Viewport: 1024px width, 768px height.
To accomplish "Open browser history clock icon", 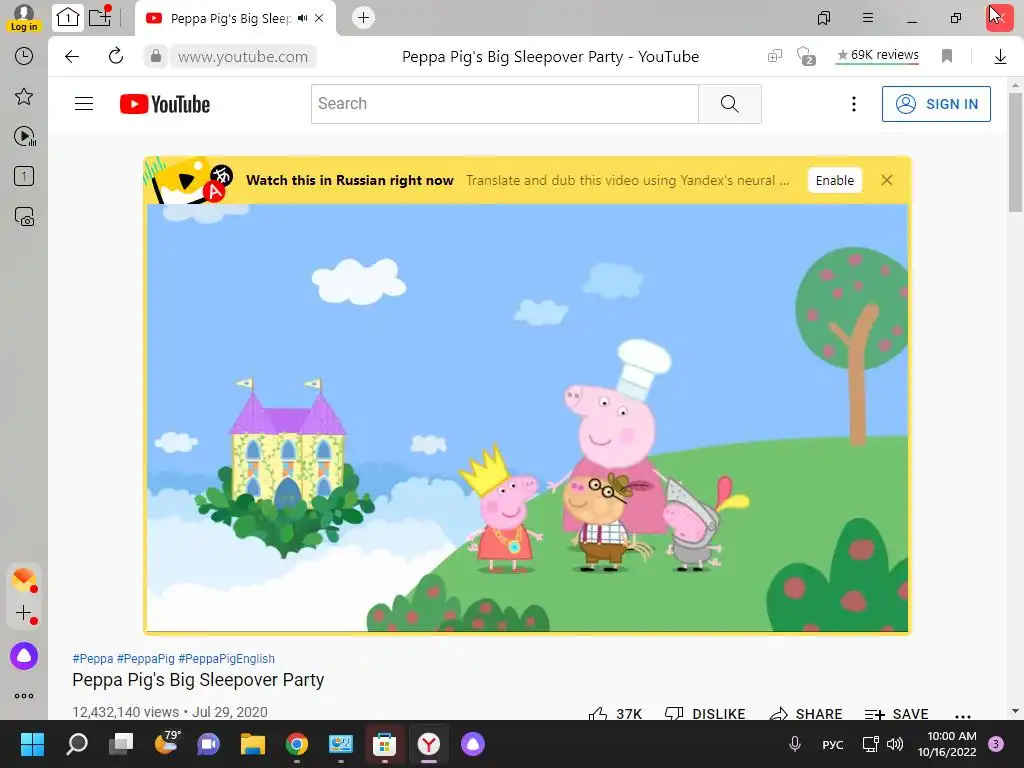I will coord(24,56).
